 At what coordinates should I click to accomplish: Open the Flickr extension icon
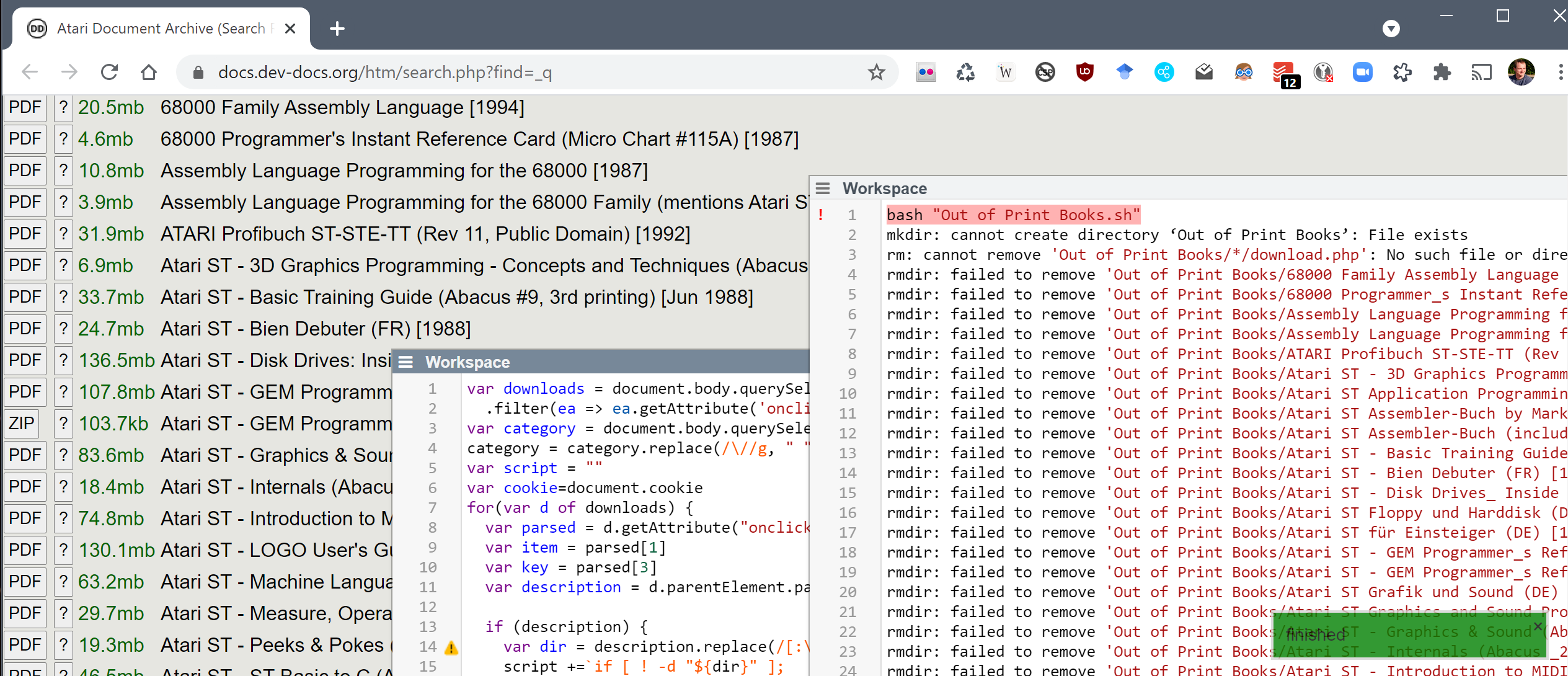926,73
